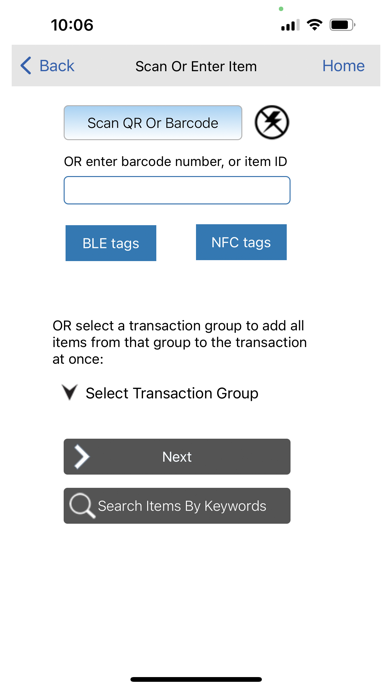Image resolution: width=392 pixels, height=696 pixels.
Task: Tap the back chevron arrow icon
Action: 26,66
